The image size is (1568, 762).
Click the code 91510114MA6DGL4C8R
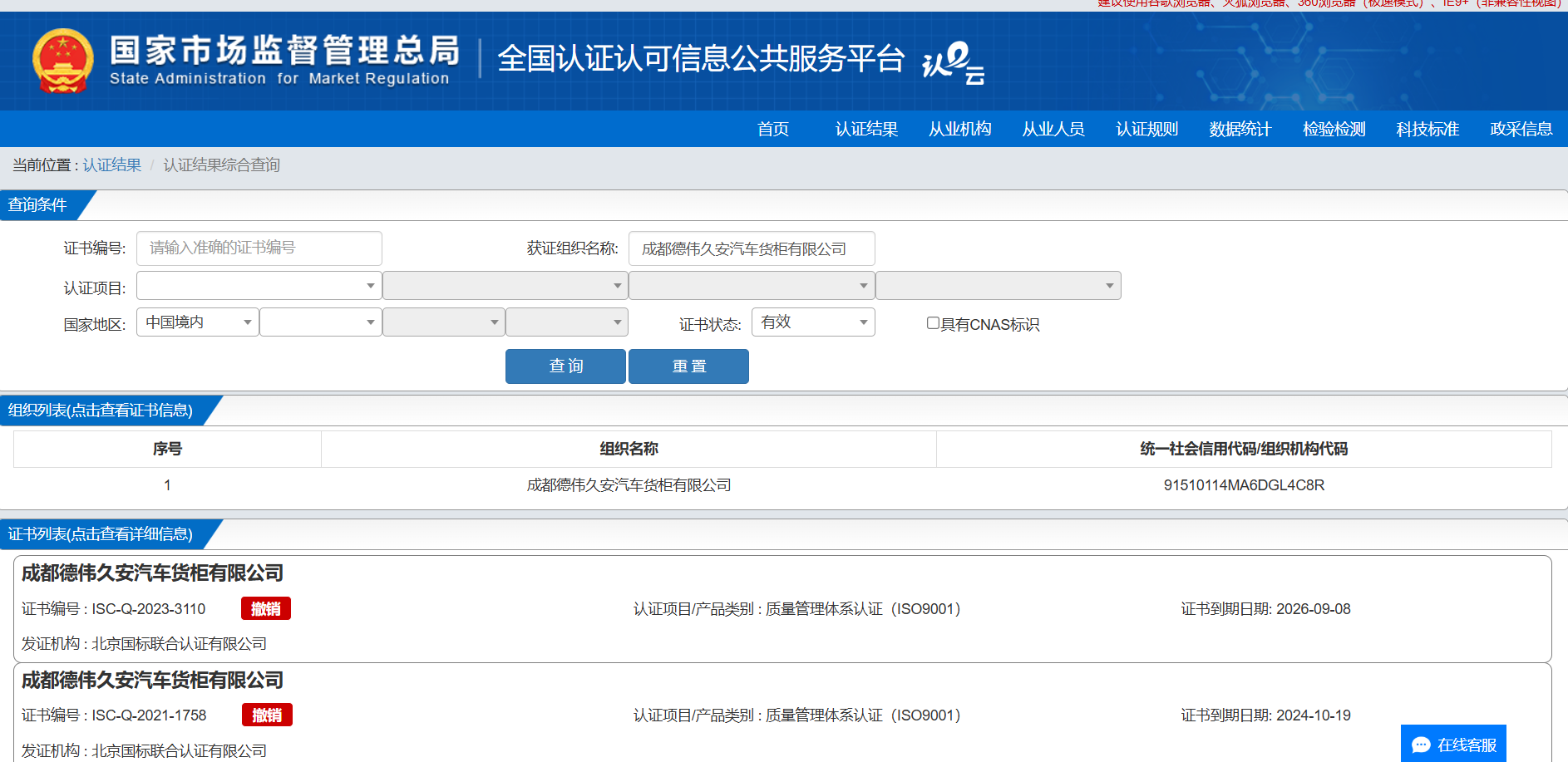tap(1244, 485)
